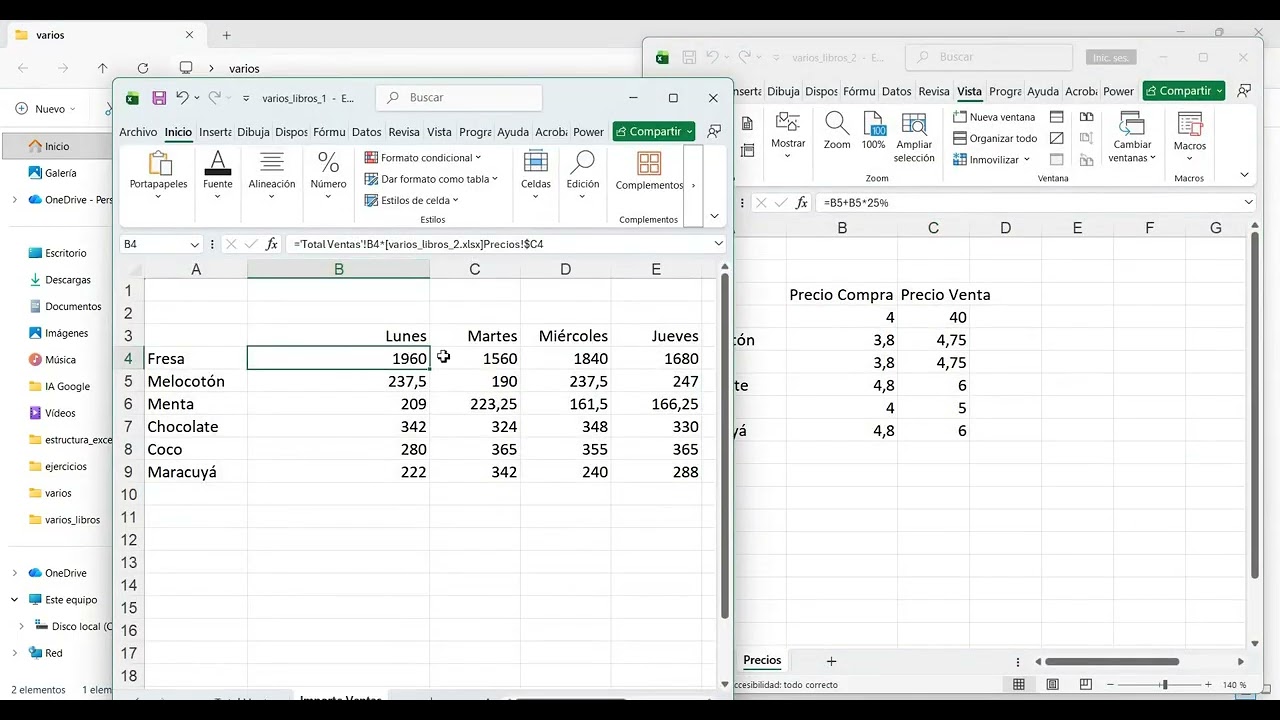Open Descargas folder in File Explorer
Screen dimensions: 1280x720
68,280
